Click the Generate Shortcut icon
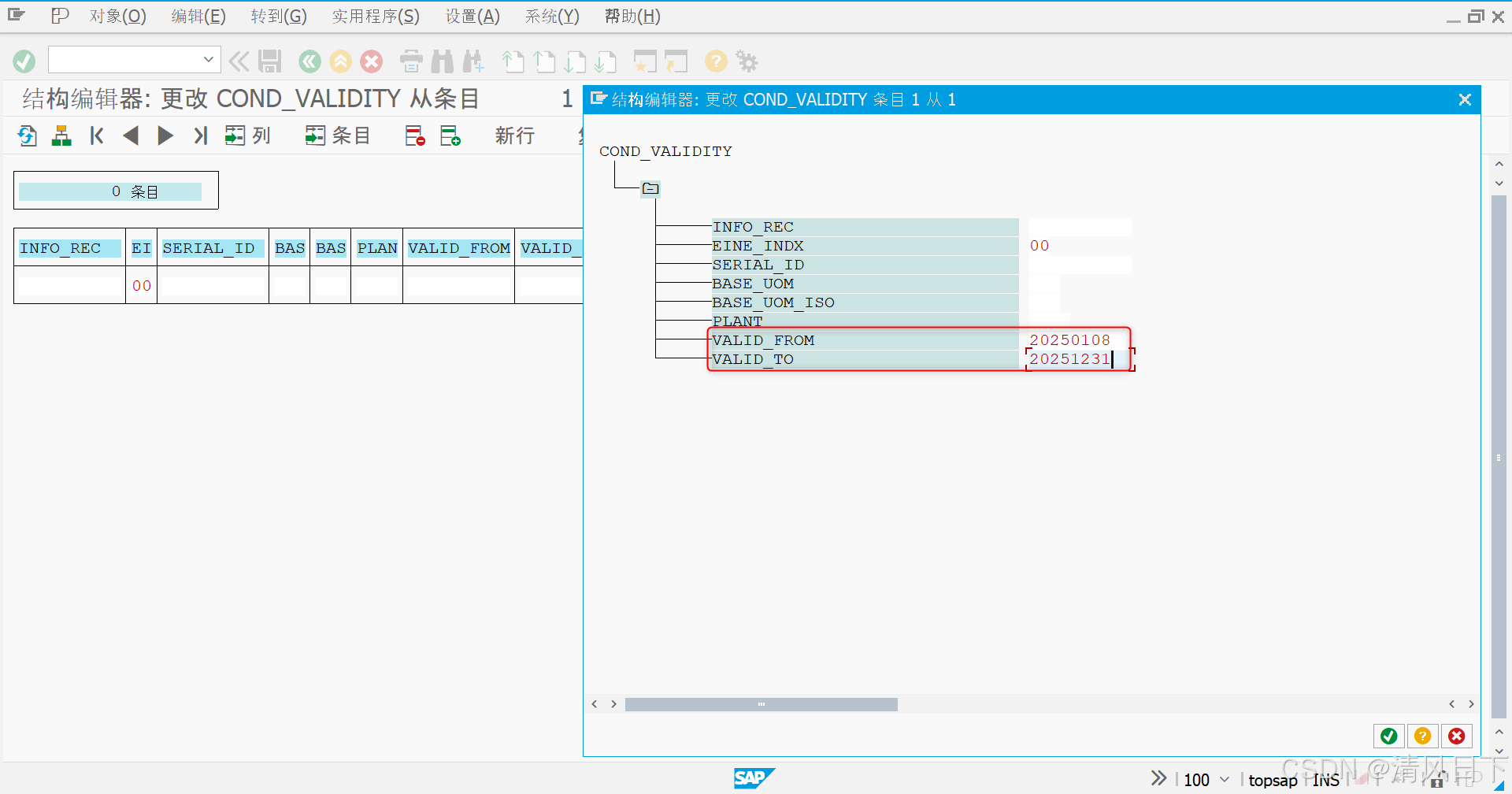Viewport: 1512px width, 794px height. click(x=676, y=61)
